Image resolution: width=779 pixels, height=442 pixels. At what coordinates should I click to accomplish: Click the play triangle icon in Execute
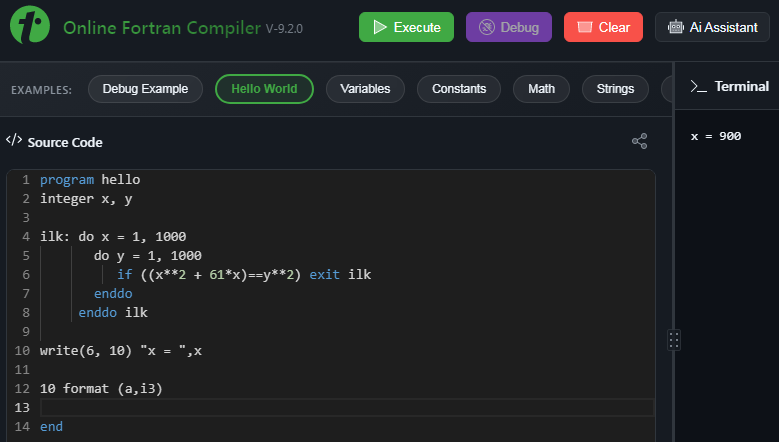(x=380, y=27)
